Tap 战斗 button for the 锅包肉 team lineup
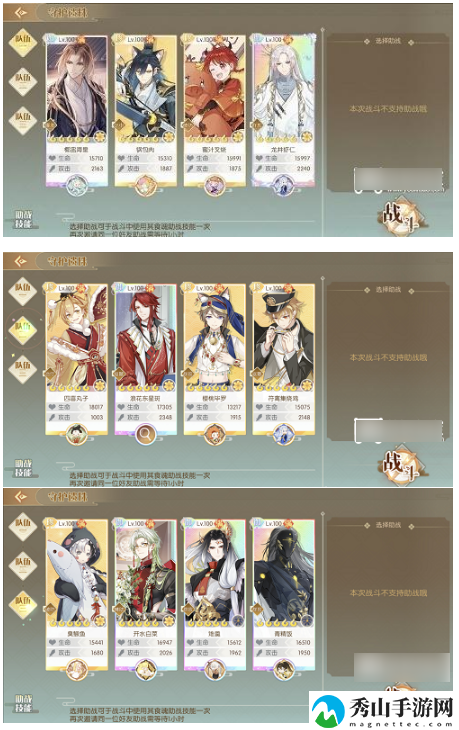Viewport: 459px width, 730px height. coord(399,215)
